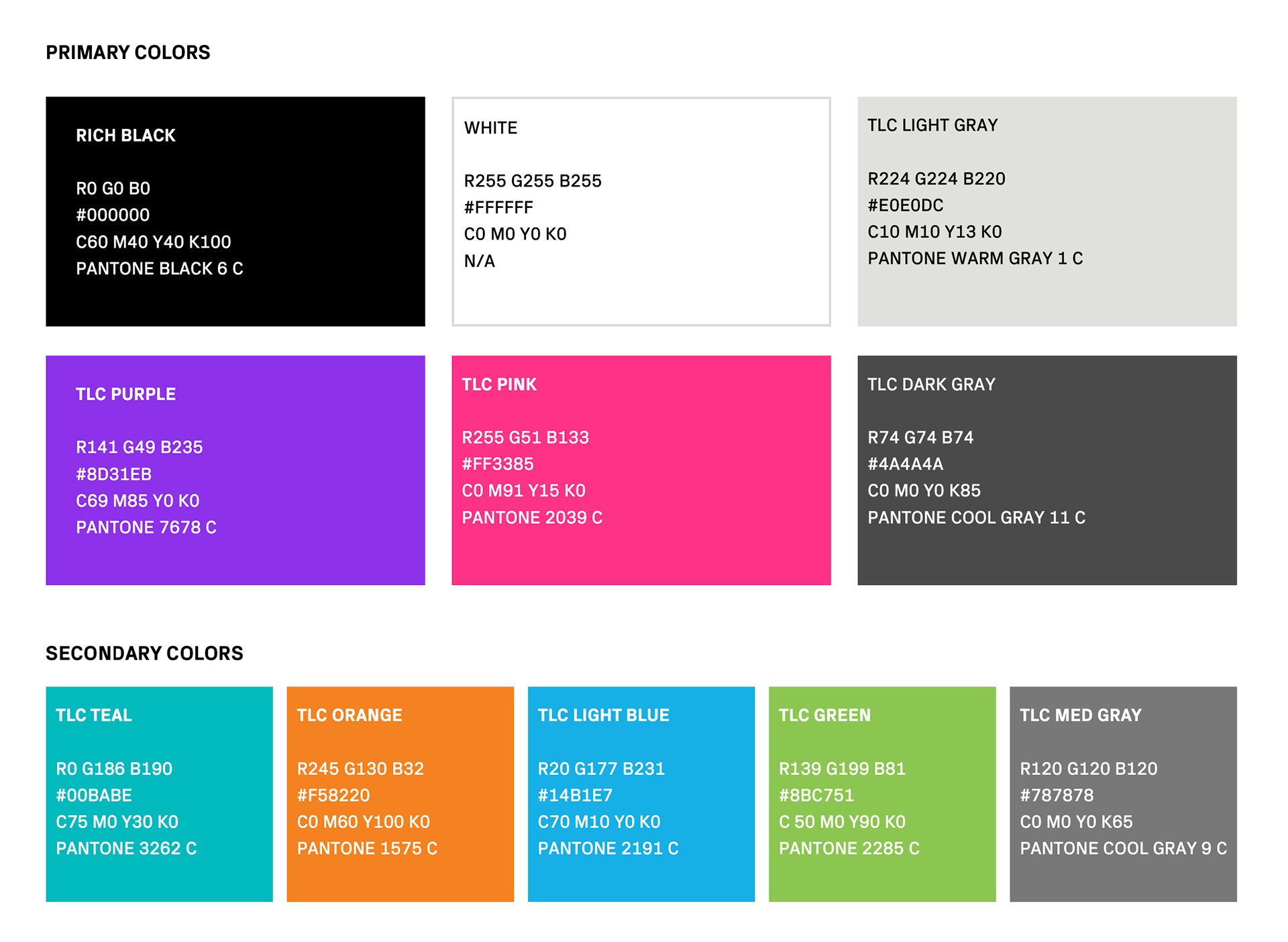Click the text C10 M10 Y13 K0
This screenshot has height=942, width=1288.
(935, 231)
